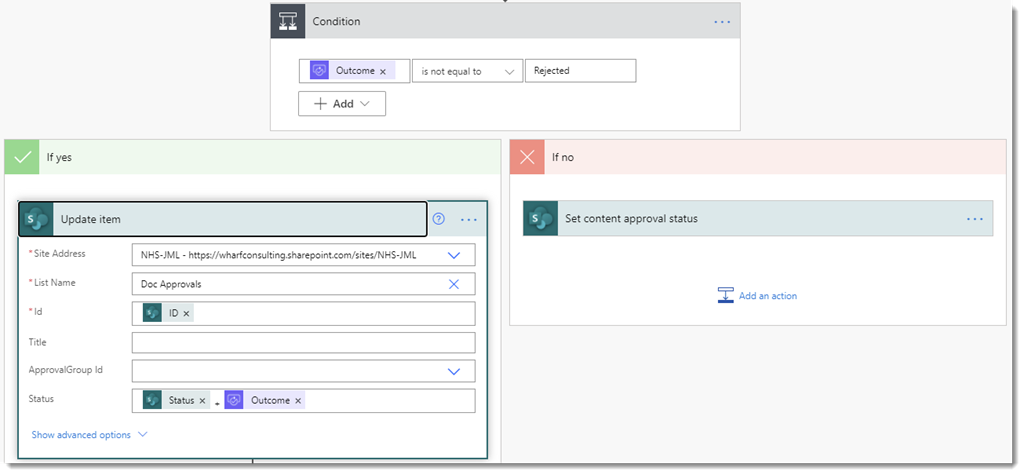Viewport: 1024px width, 475px height.
Task: Remove the Outcome token from the condition
Action: pos(383,72)
